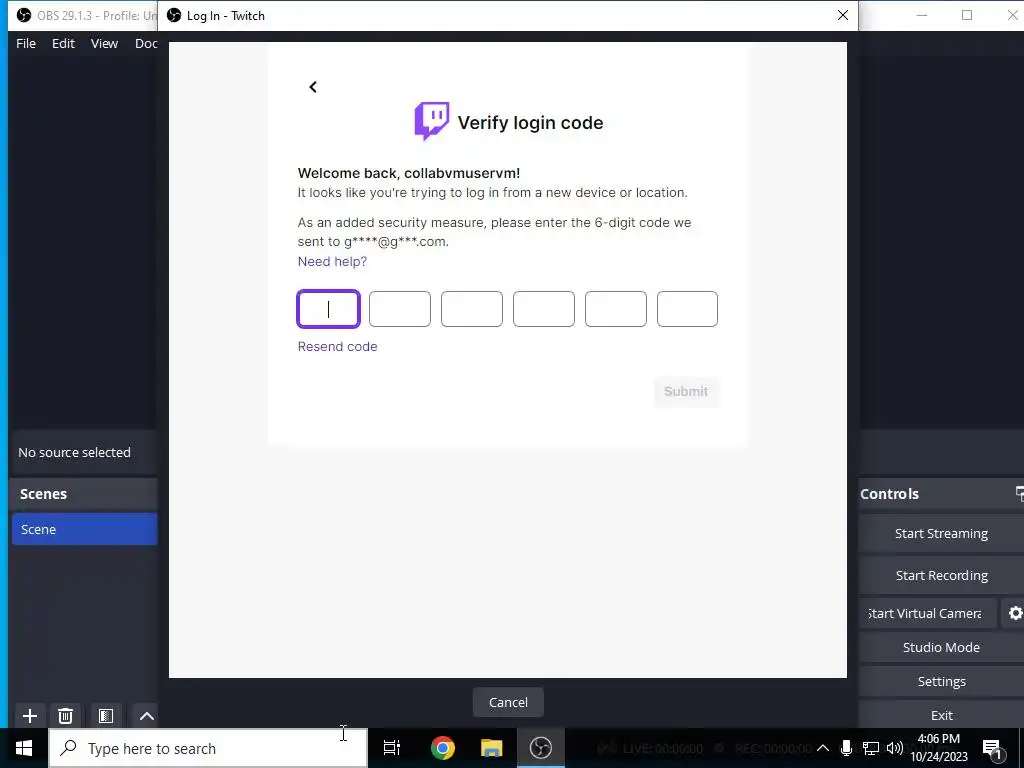Open Virtual Camera settings gear icon

coord(1015,613)
